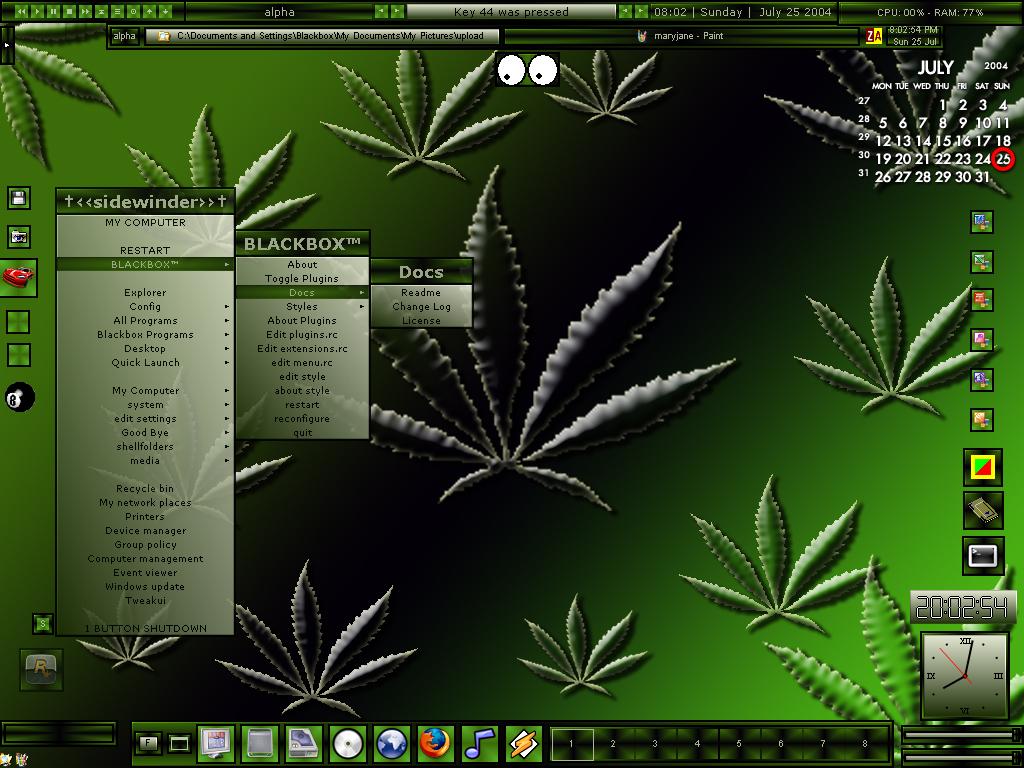Screen dimensions: 1024x768
Task: Launch the red sports car shortcut
Action: click(18, 277)
